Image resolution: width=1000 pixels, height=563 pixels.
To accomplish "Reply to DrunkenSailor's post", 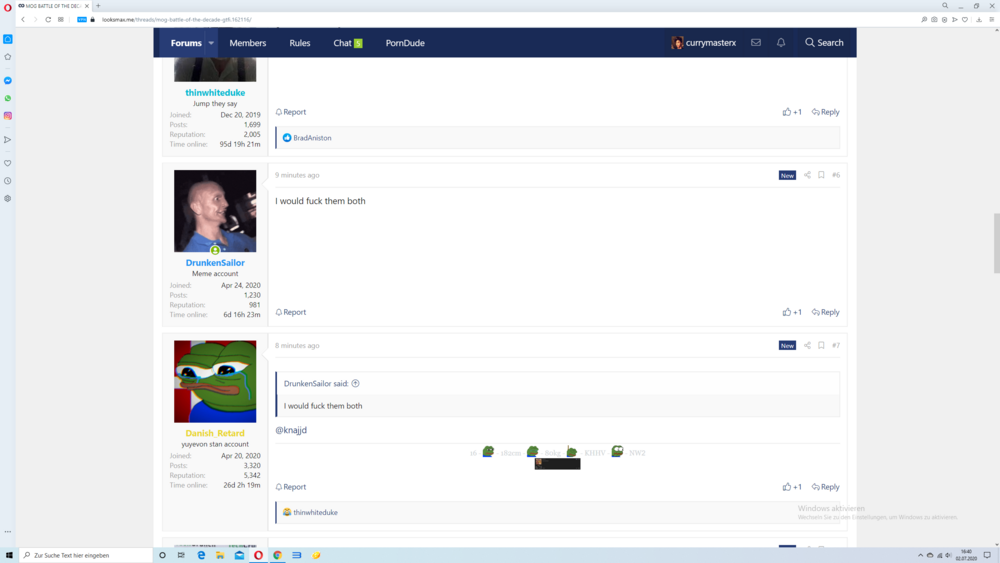I will point(825,312).
